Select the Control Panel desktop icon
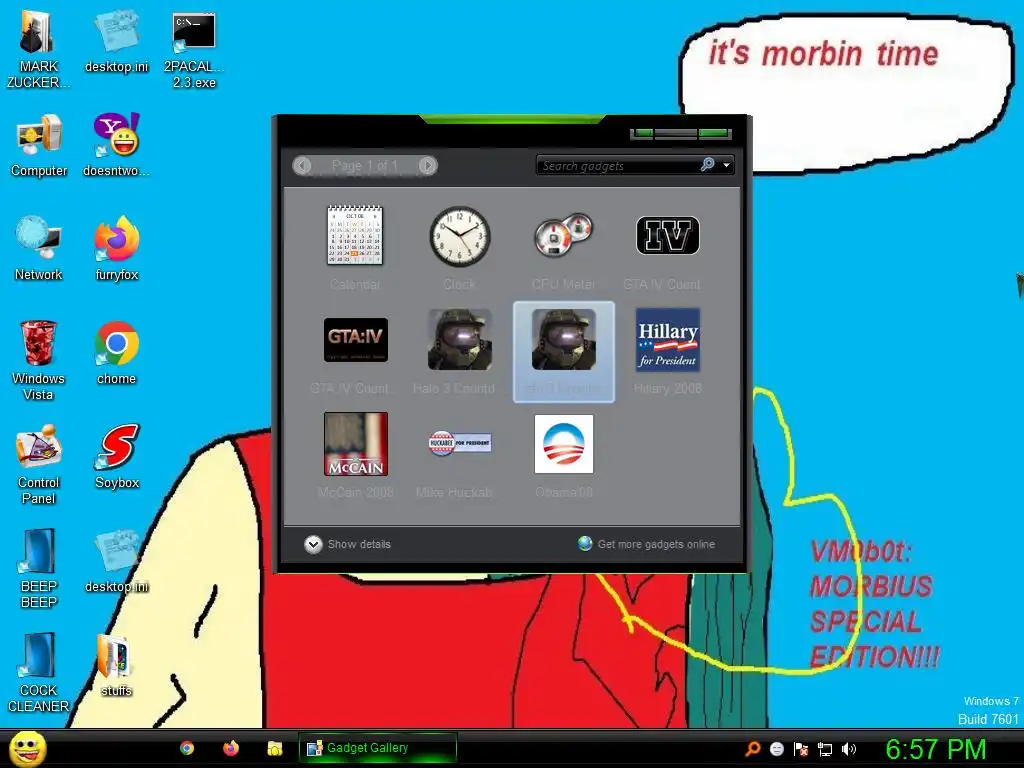The width and height of the screenshot is (1024, 768). pos(39,464)
